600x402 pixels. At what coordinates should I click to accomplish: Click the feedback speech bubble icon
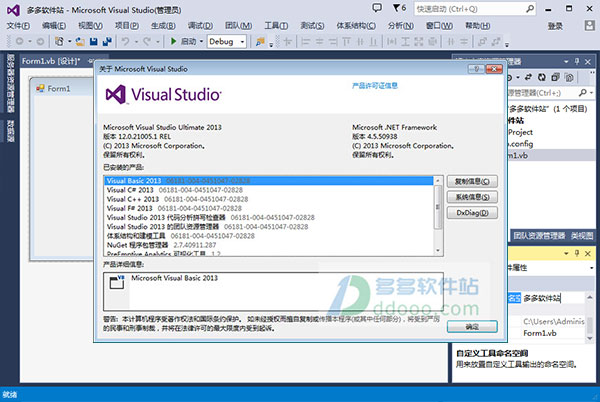click(377, 8)
